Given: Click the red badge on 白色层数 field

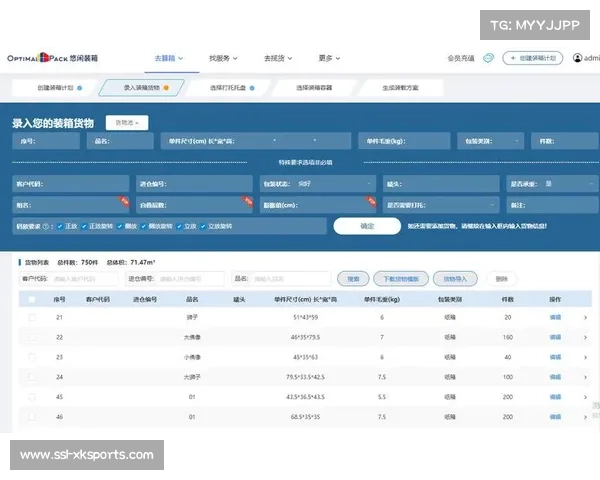Looking at the screenshot, I should [248, 201].
